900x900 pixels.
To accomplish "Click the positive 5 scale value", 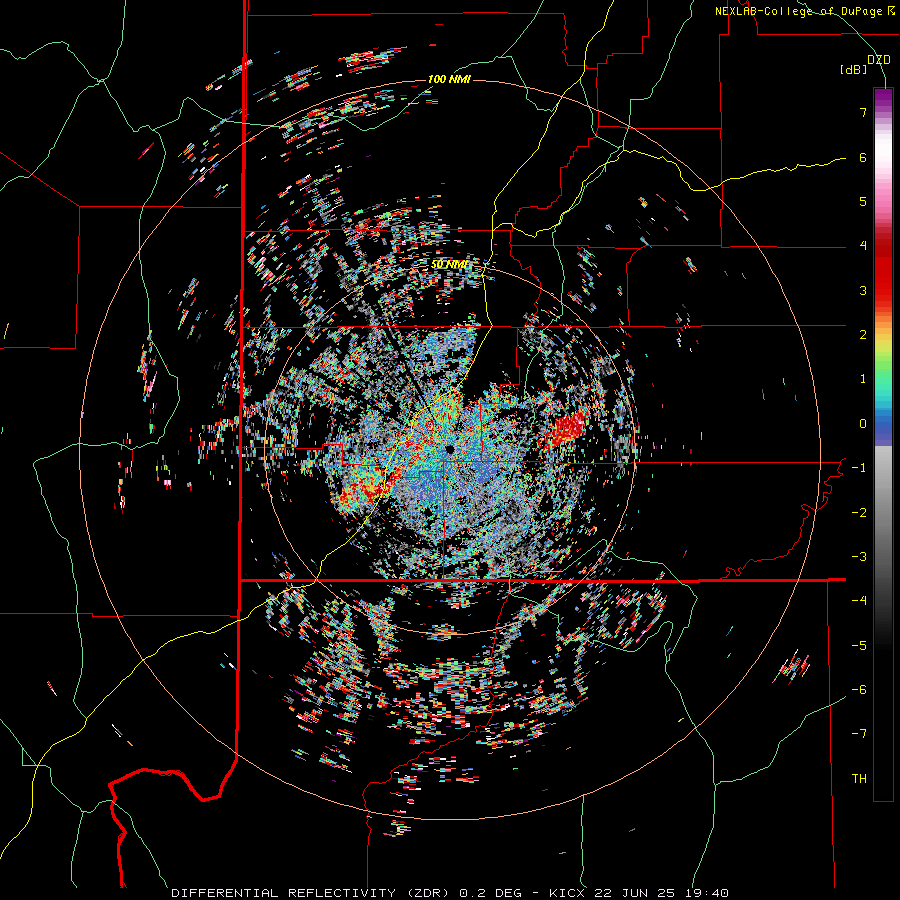I will tap(863, 201).
